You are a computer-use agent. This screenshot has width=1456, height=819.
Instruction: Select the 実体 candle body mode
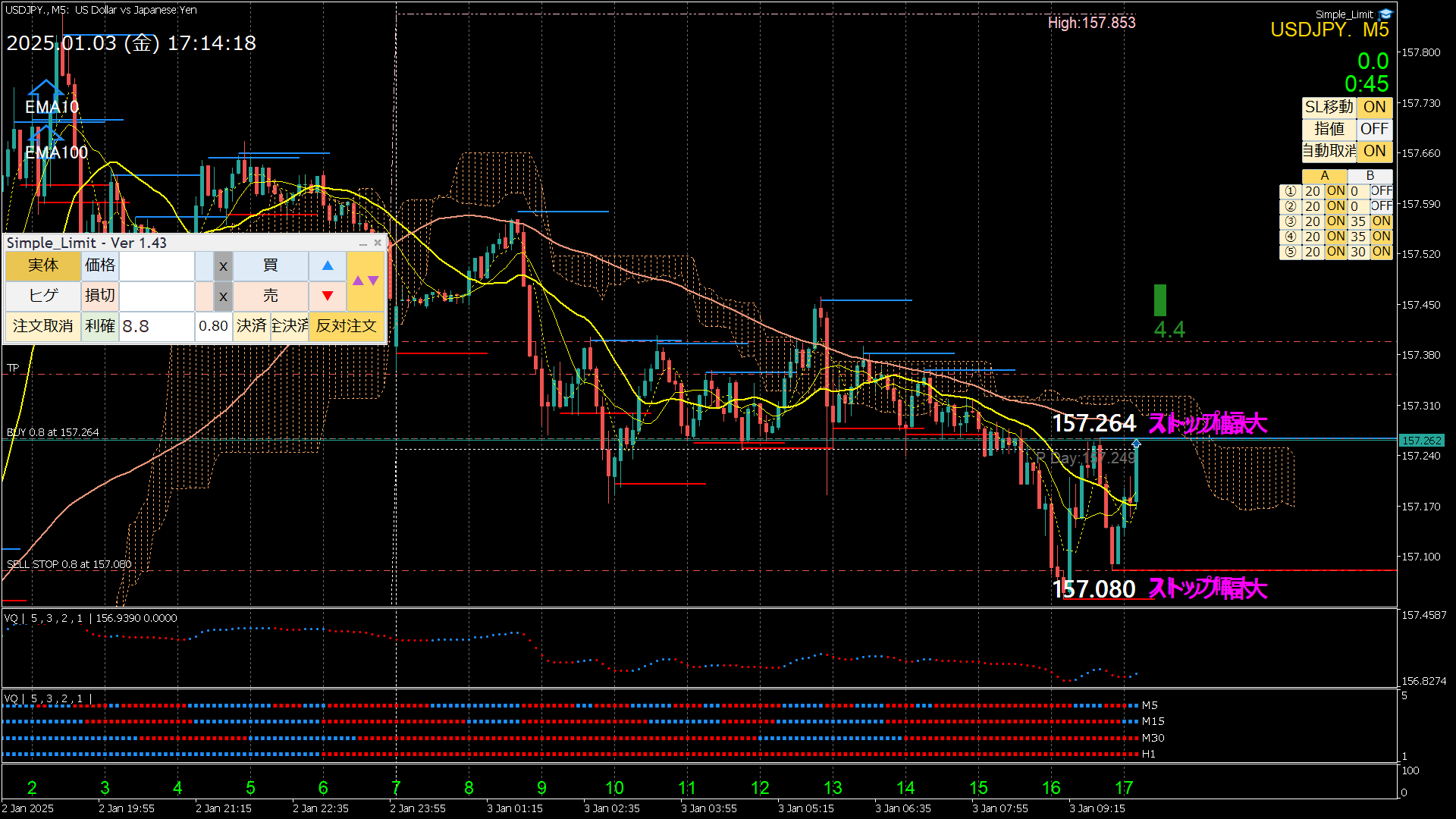[x=43, y=265]
